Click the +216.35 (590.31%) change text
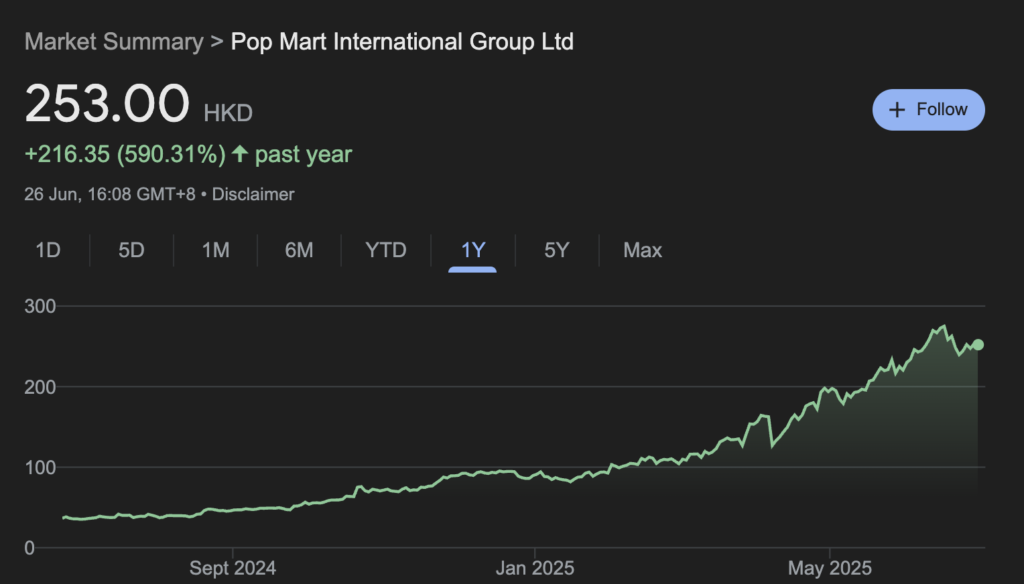1024x584 pixels. (125, 155)
